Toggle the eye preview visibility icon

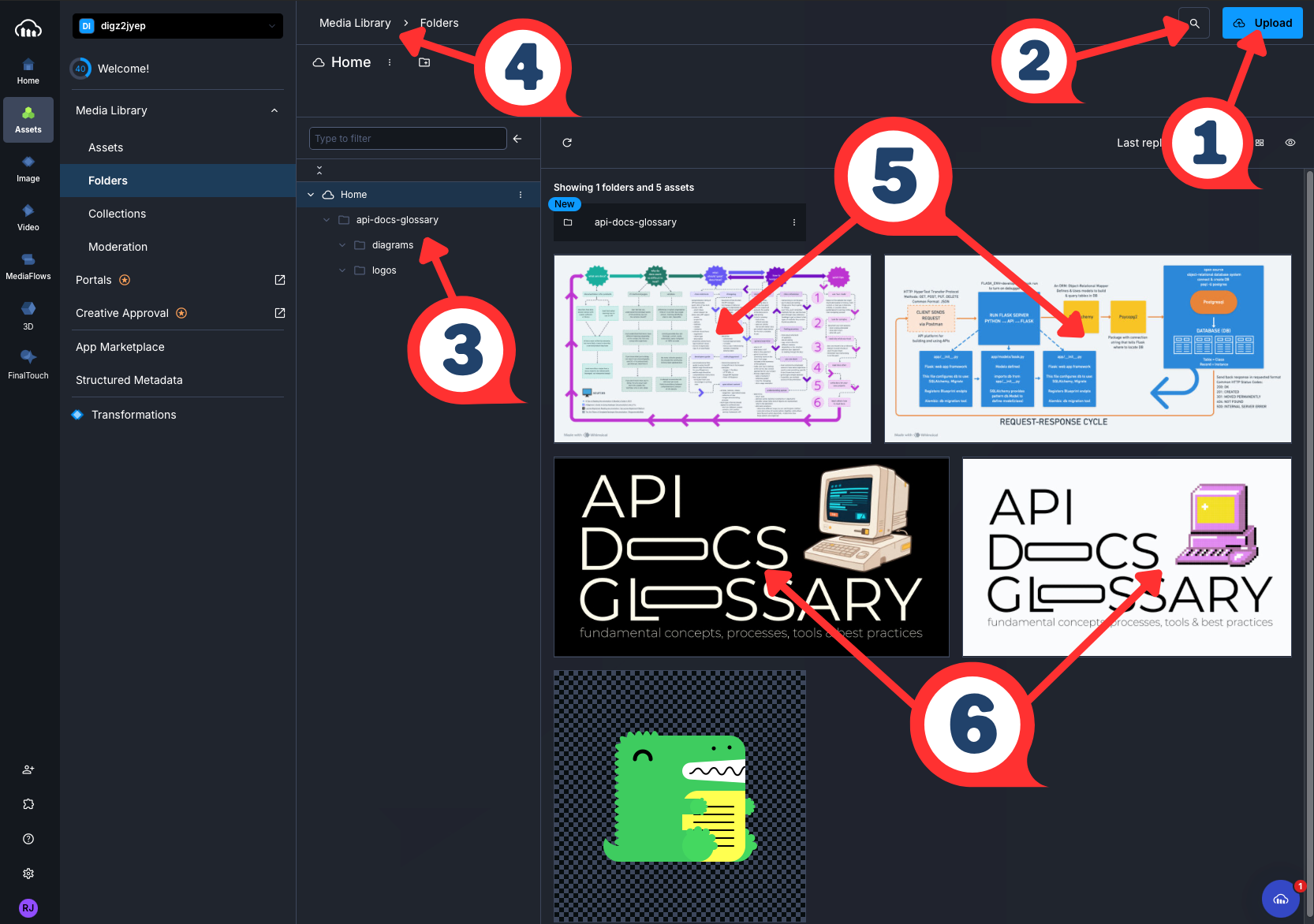point(1290,143)
